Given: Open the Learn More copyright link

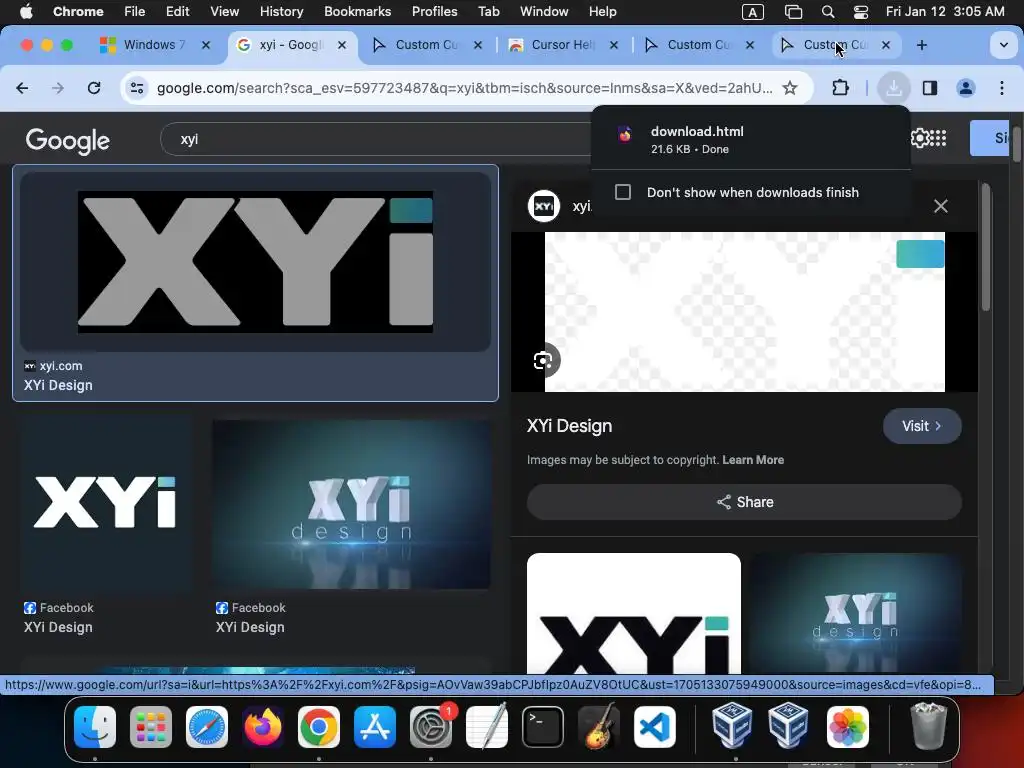Looking at the screenshot, I should (x=753, y=460).
